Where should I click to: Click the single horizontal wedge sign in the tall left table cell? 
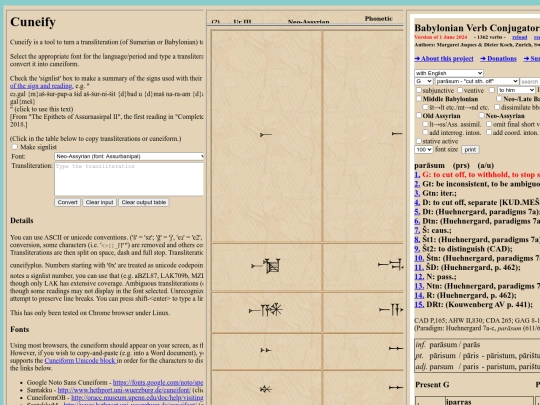click(266, 134)
